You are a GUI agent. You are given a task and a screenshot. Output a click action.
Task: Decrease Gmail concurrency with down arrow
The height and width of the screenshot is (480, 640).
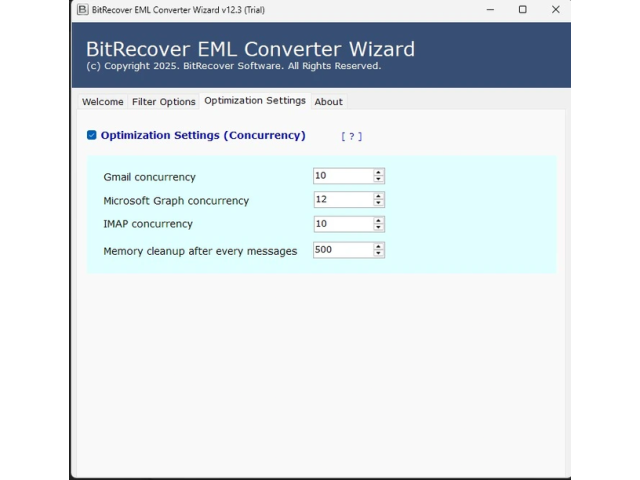379,179
